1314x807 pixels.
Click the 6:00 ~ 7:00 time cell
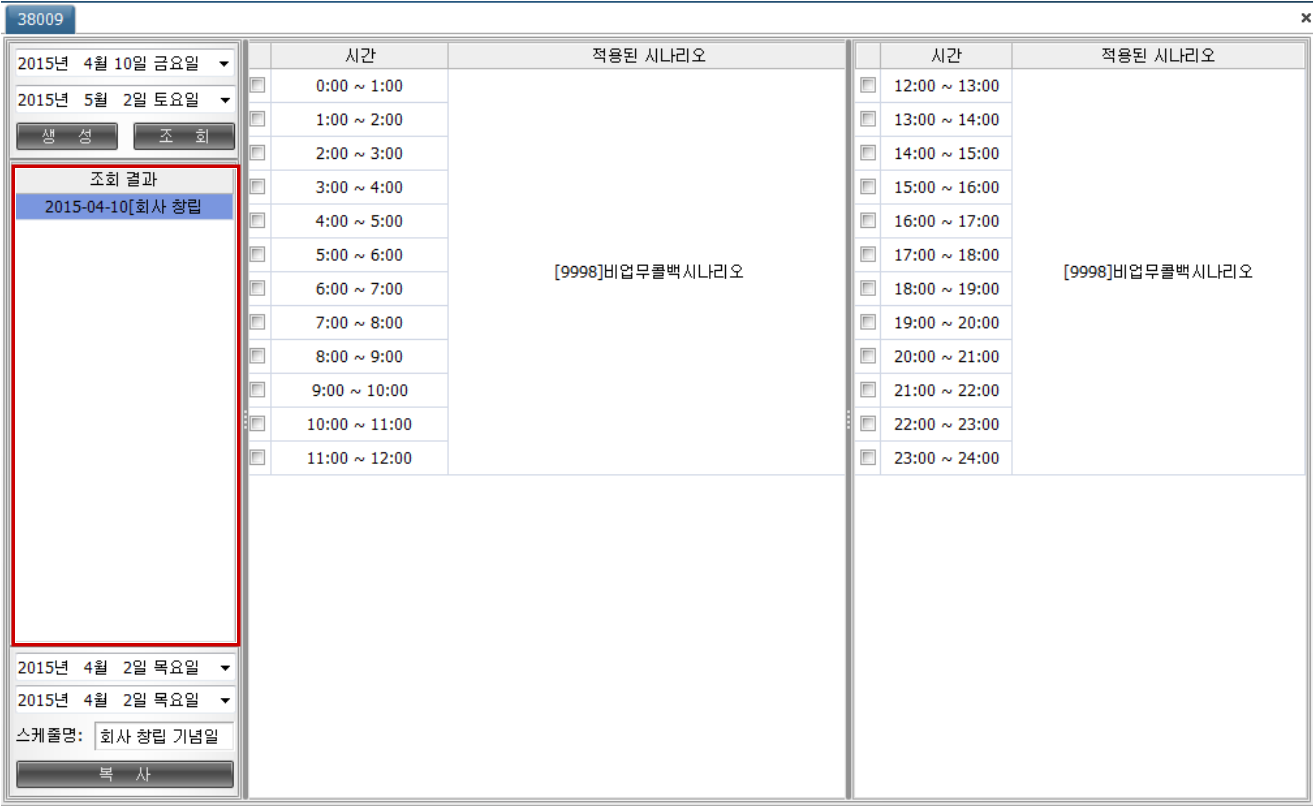coord(359,289)
